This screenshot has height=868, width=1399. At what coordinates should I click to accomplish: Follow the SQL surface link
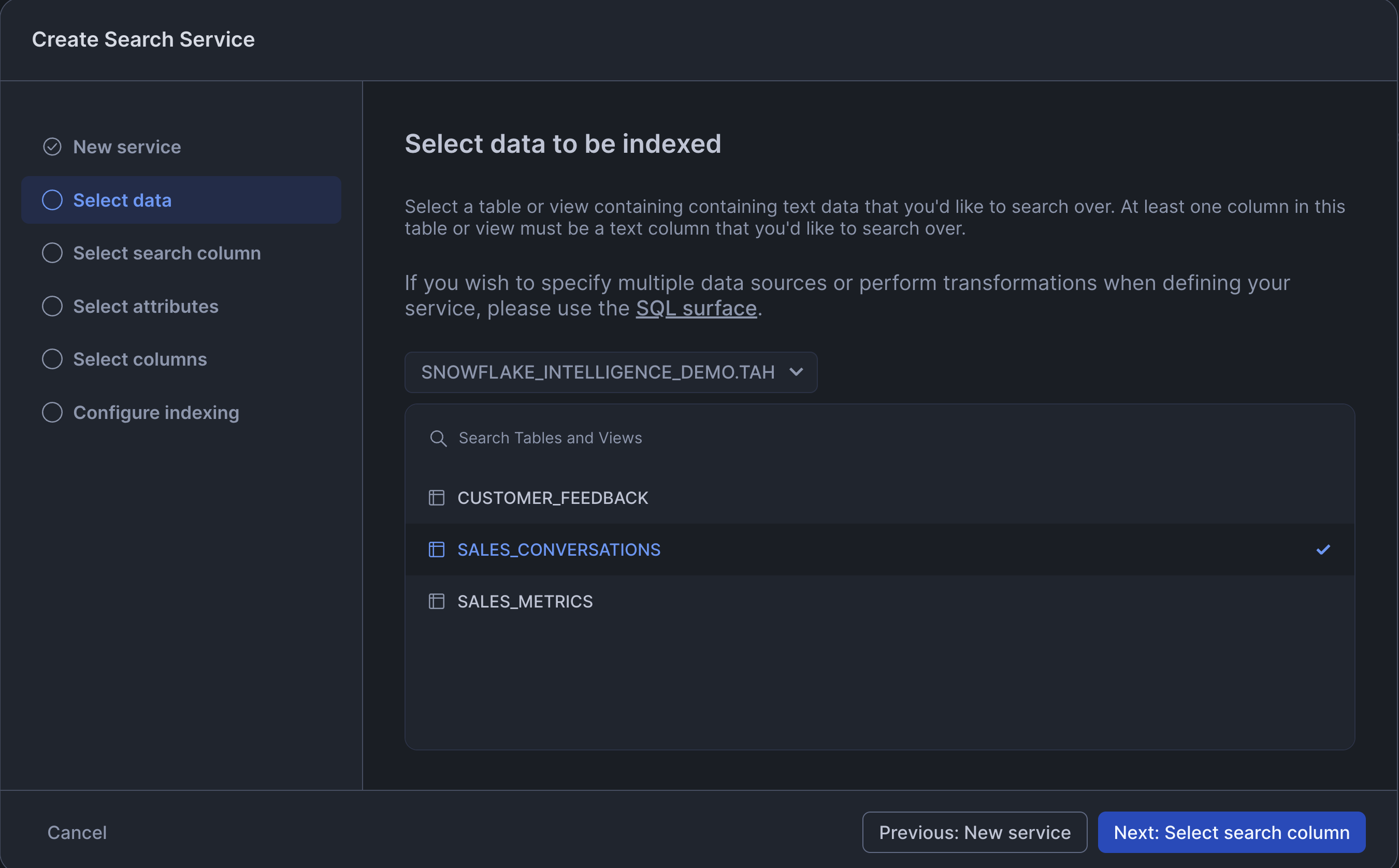[x=696, y=308]
